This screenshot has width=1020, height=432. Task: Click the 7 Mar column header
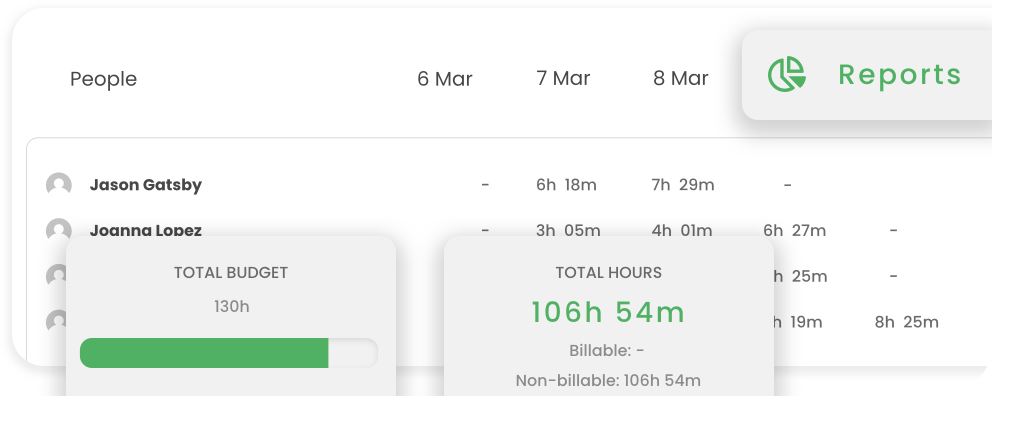click(563, 78)
